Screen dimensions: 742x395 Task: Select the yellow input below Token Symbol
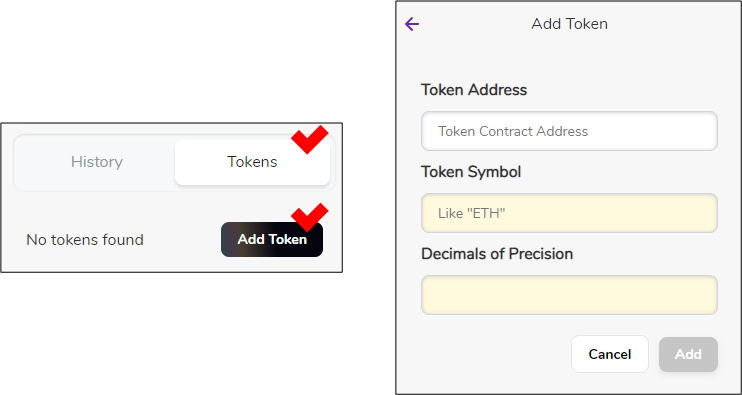coord(569,213)
